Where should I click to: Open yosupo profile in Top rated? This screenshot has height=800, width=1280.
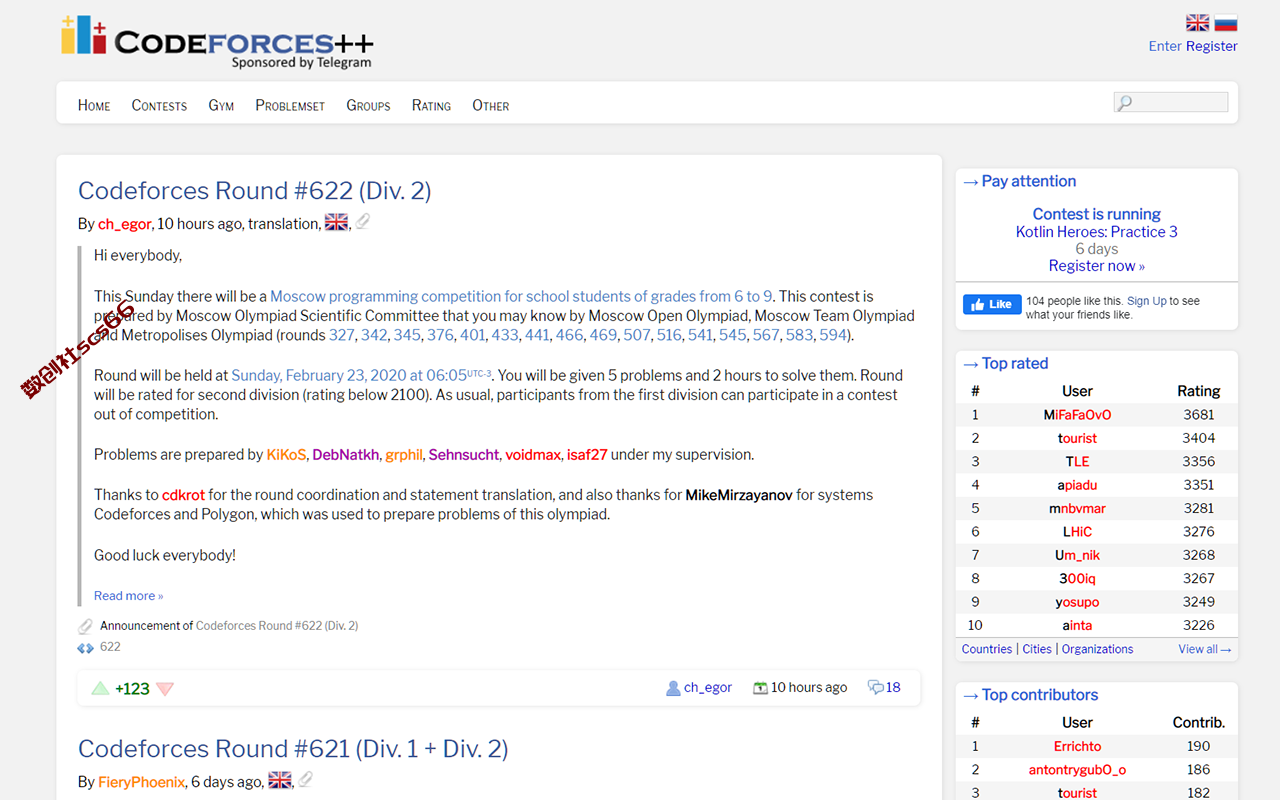coord(1077,602)
